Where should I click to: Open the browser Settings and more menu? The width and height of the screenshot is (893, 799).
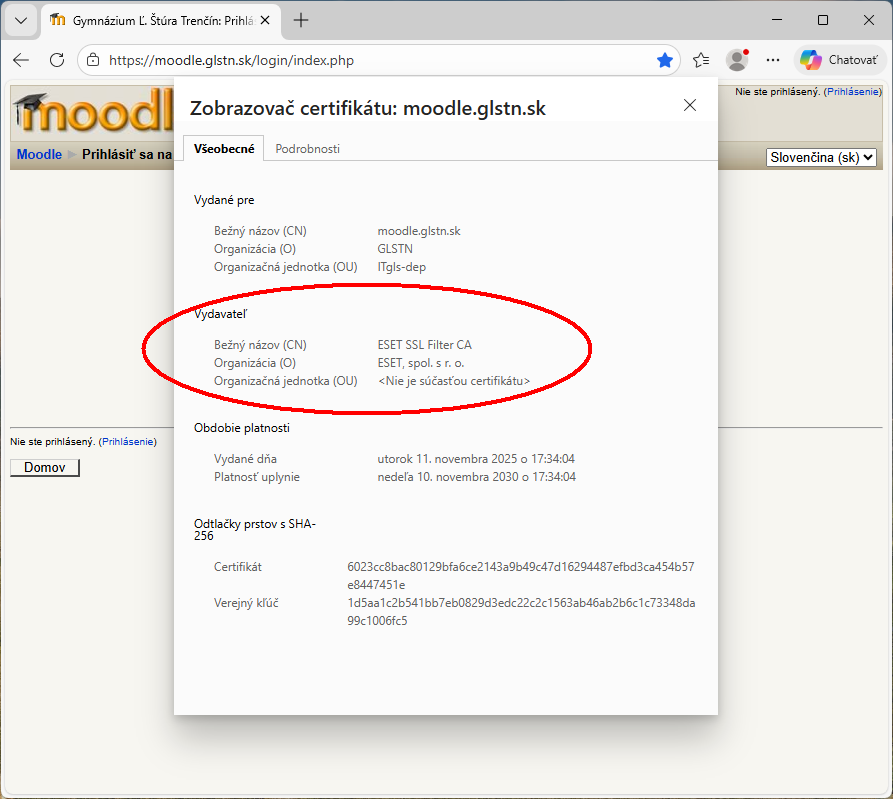click(773, 60)
